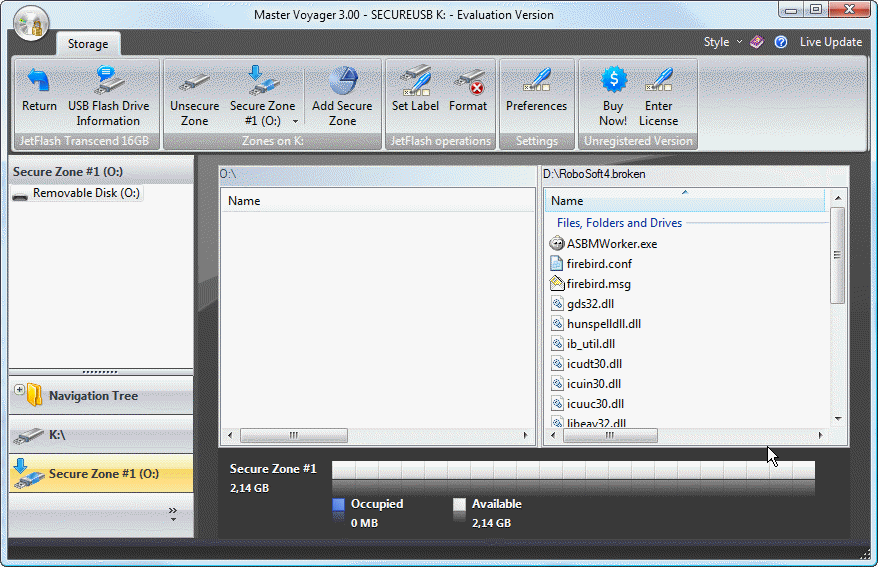This screenshot has width=878, height=567.
Task: Select the ASBMWorker.exe file icon
Action: click(x=557, y=243)
